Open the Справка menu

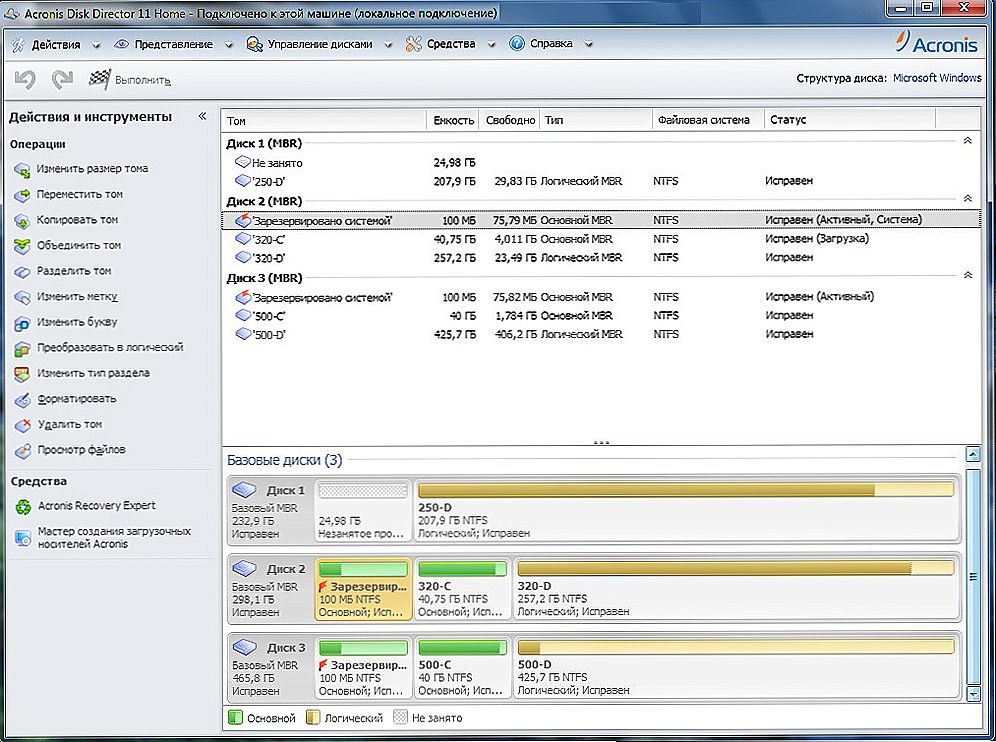(x=551, y=44)
